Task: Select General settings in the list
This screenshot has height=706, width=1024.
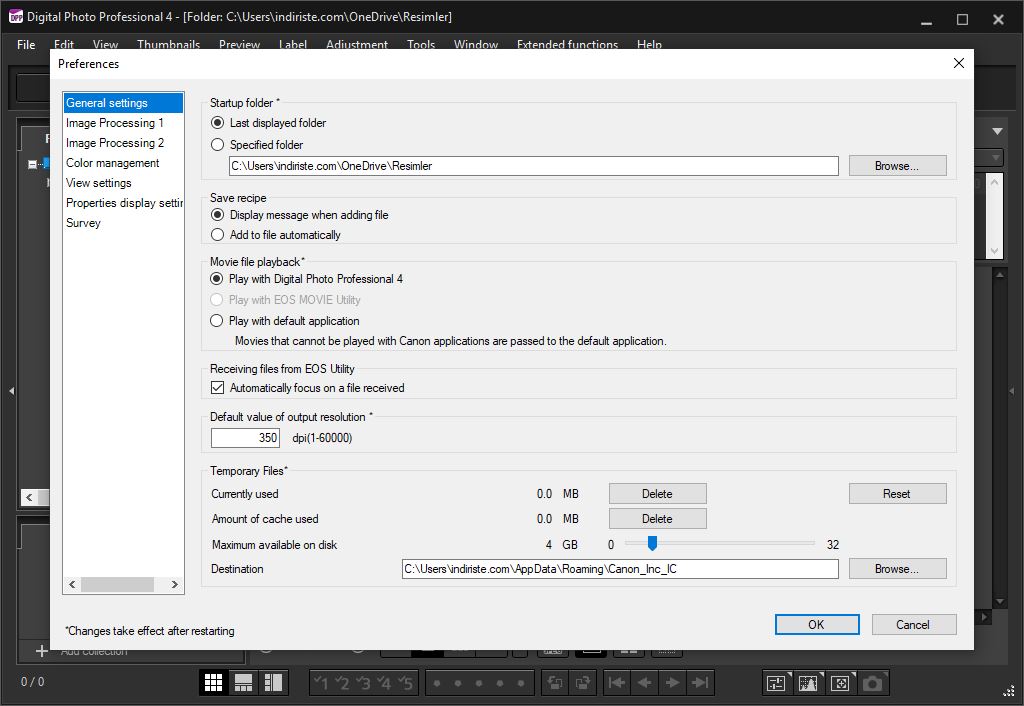Action: [x=123, y=103]
